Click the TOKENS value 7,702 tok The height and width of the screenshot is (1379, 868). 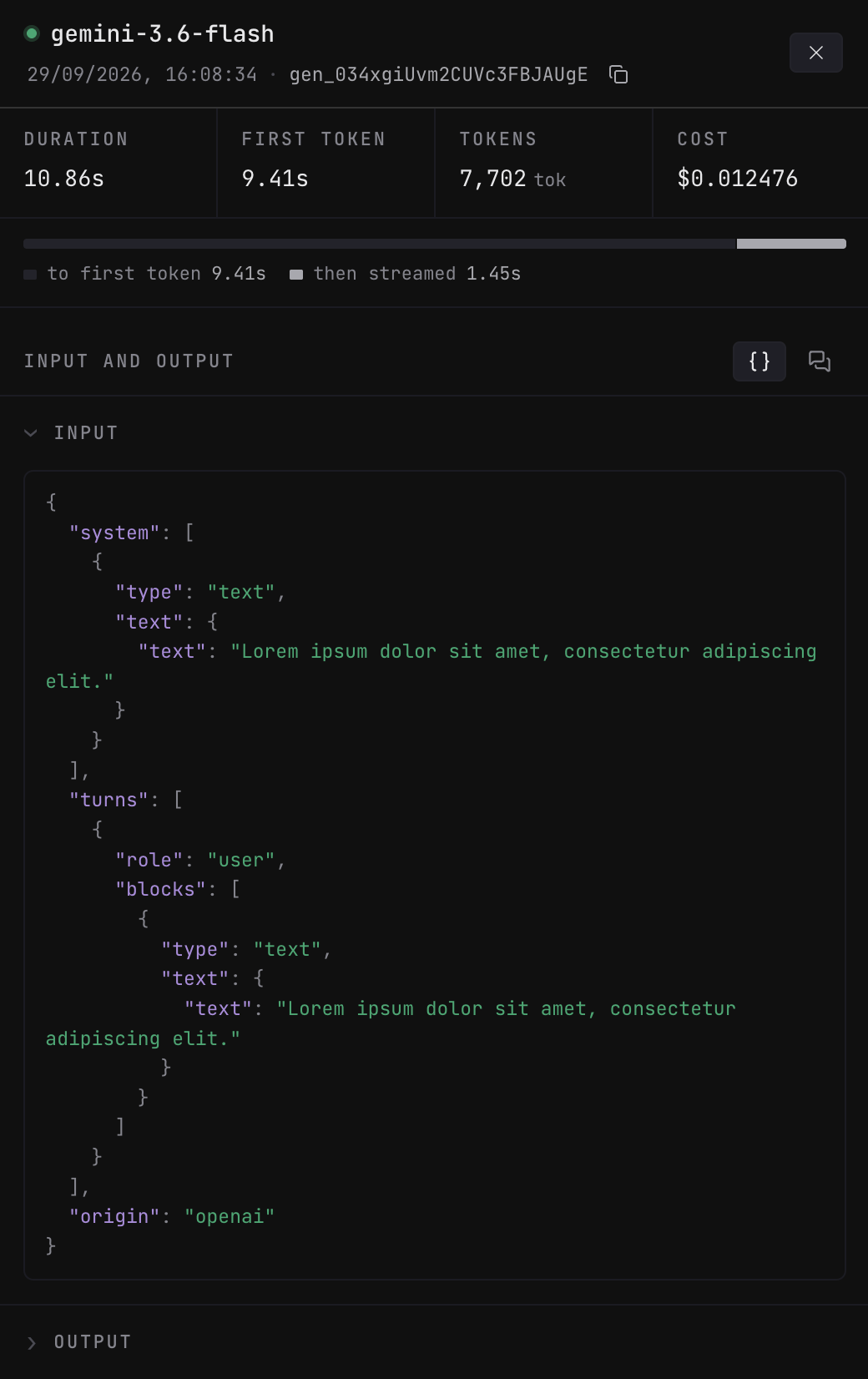click(512, 179)
